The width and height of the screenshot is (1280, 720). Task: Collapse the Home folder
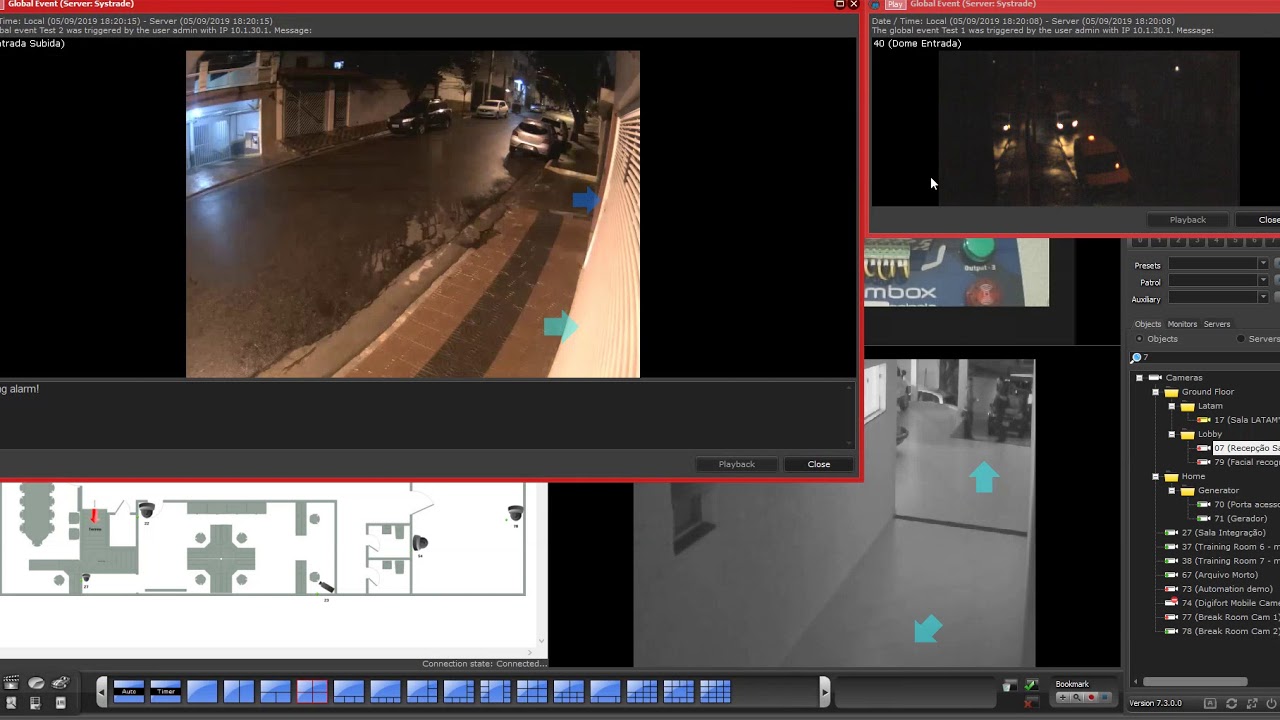pos(1155,477)
